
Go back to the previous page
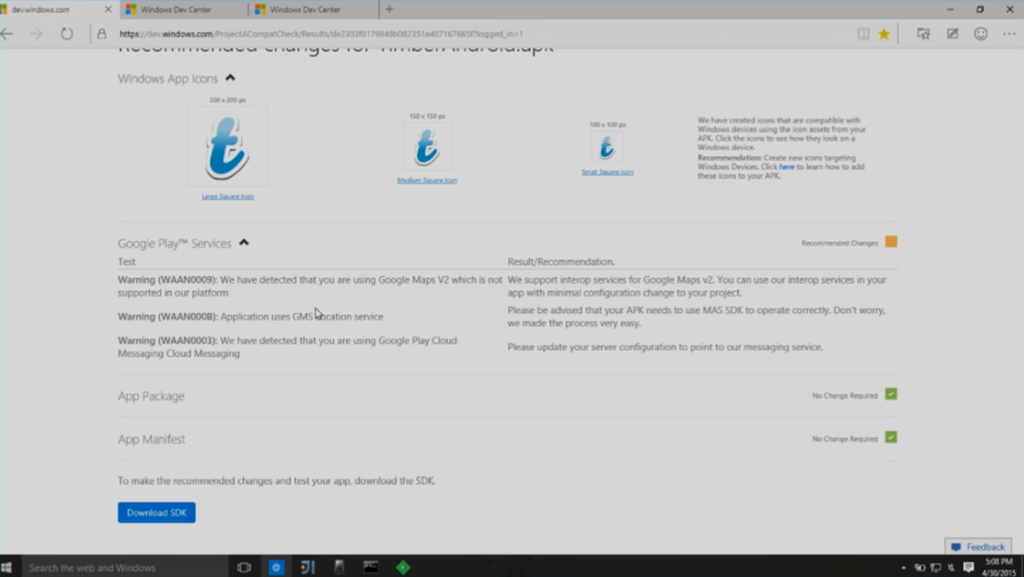(x=7, y=34)
